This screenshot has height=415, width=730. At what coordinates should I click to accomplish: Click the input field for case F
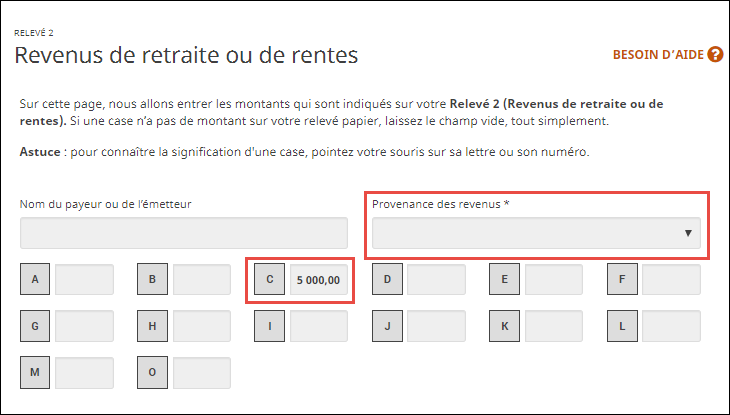point(671,280)
